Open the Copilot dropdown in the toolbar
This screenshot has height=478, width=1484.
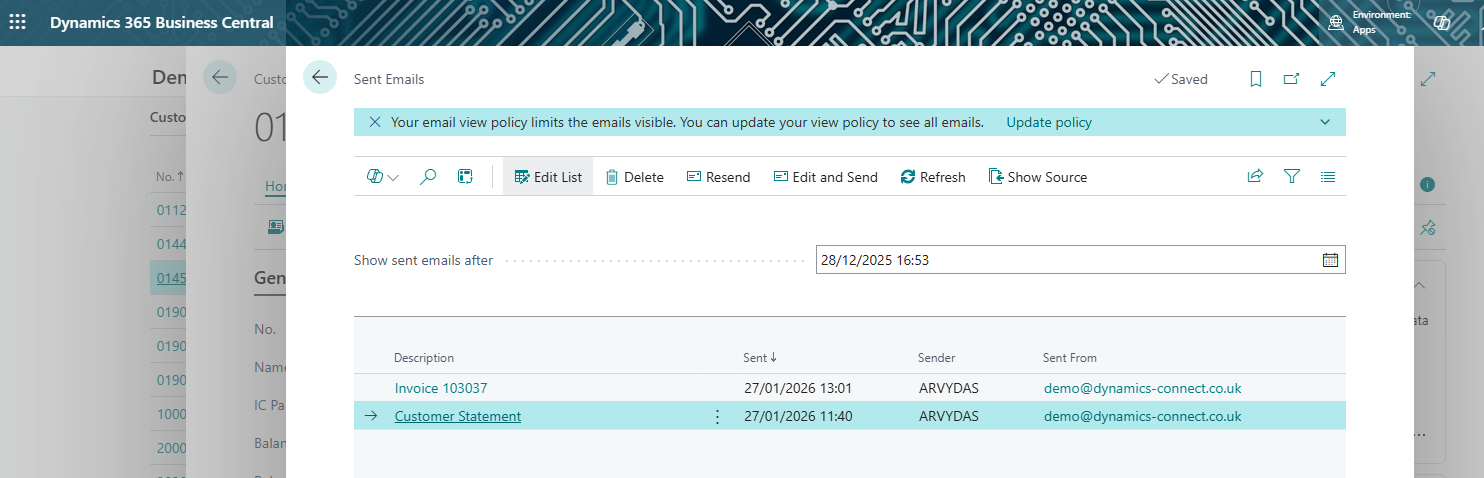pyautogui.click(x=382, y=177)
